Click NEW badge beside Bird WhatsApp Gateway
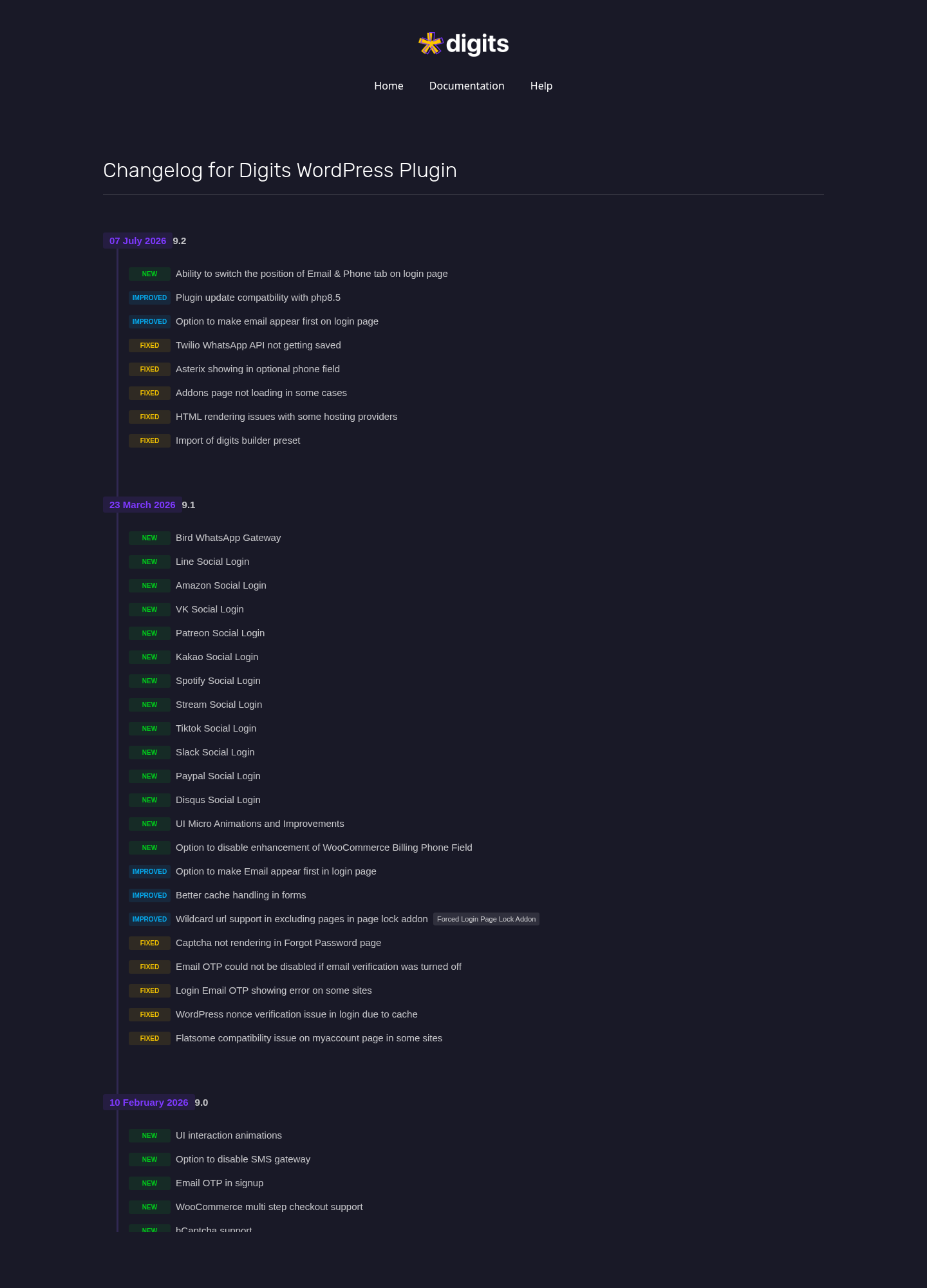927x1288 pixels. tap(149, 538)
